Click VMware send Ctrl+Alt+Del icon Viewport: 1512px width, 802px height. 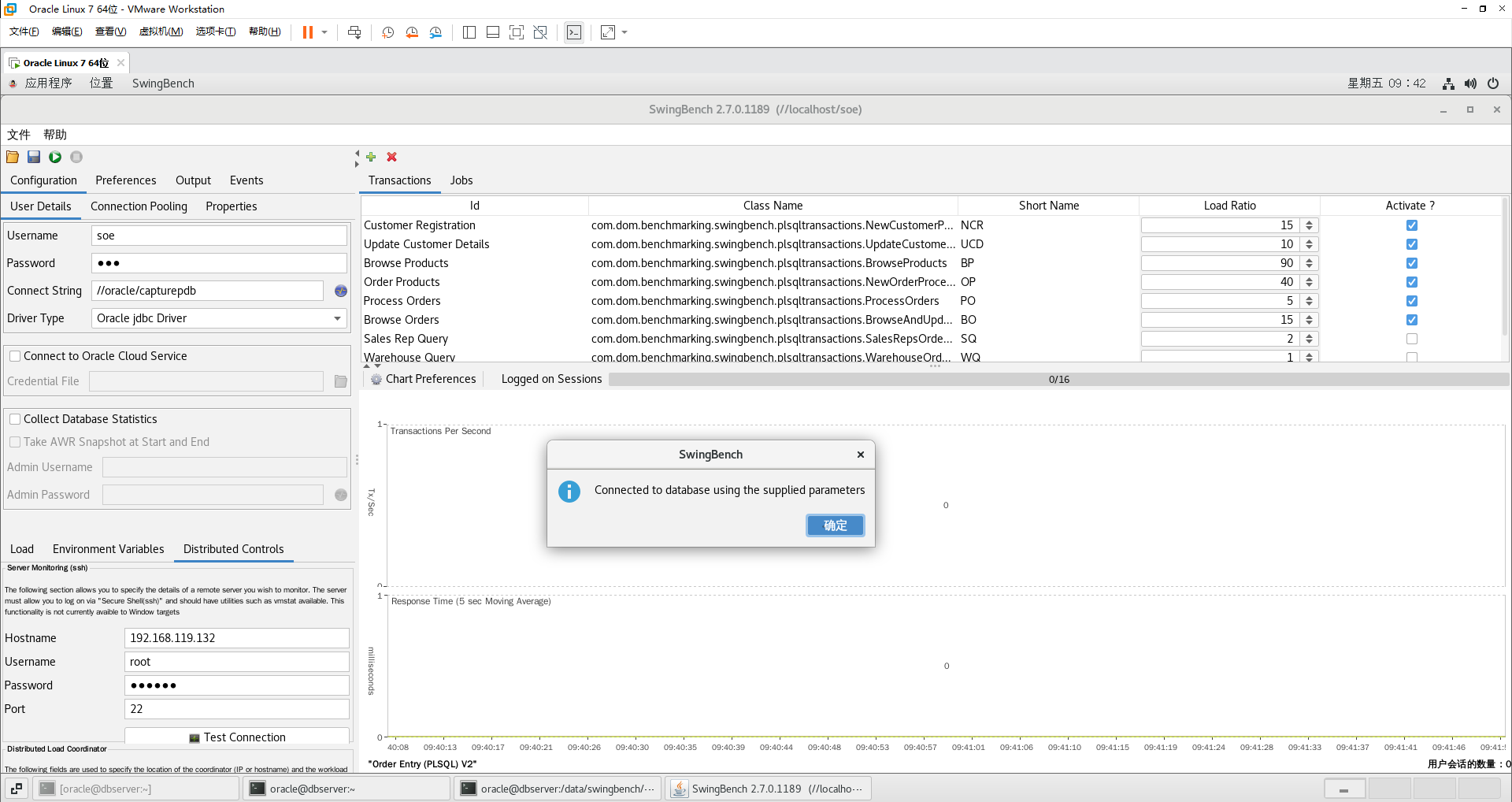(354, 32)
